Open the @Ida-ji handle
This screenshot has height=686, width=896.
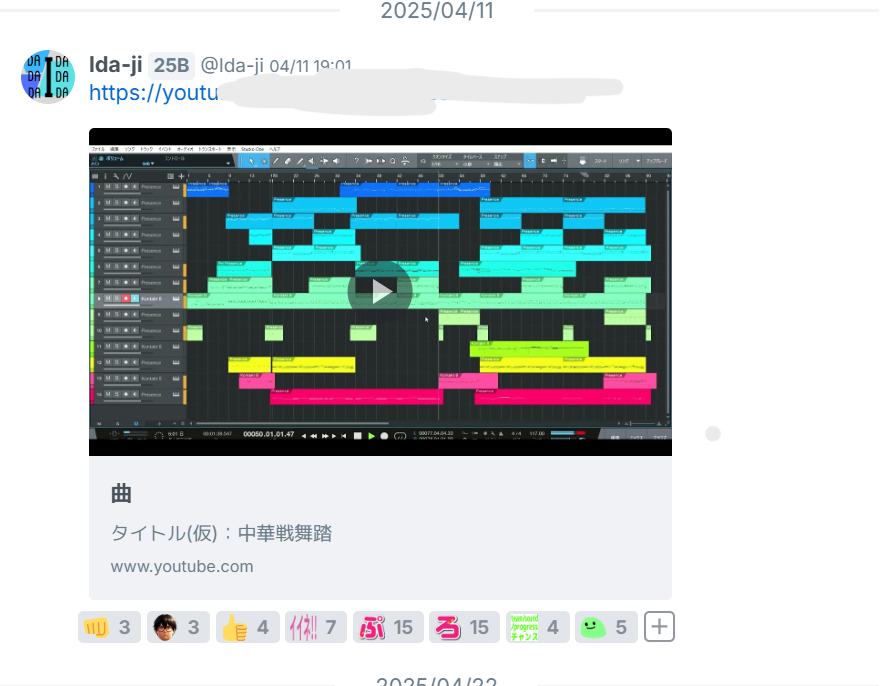click(232, 66)
